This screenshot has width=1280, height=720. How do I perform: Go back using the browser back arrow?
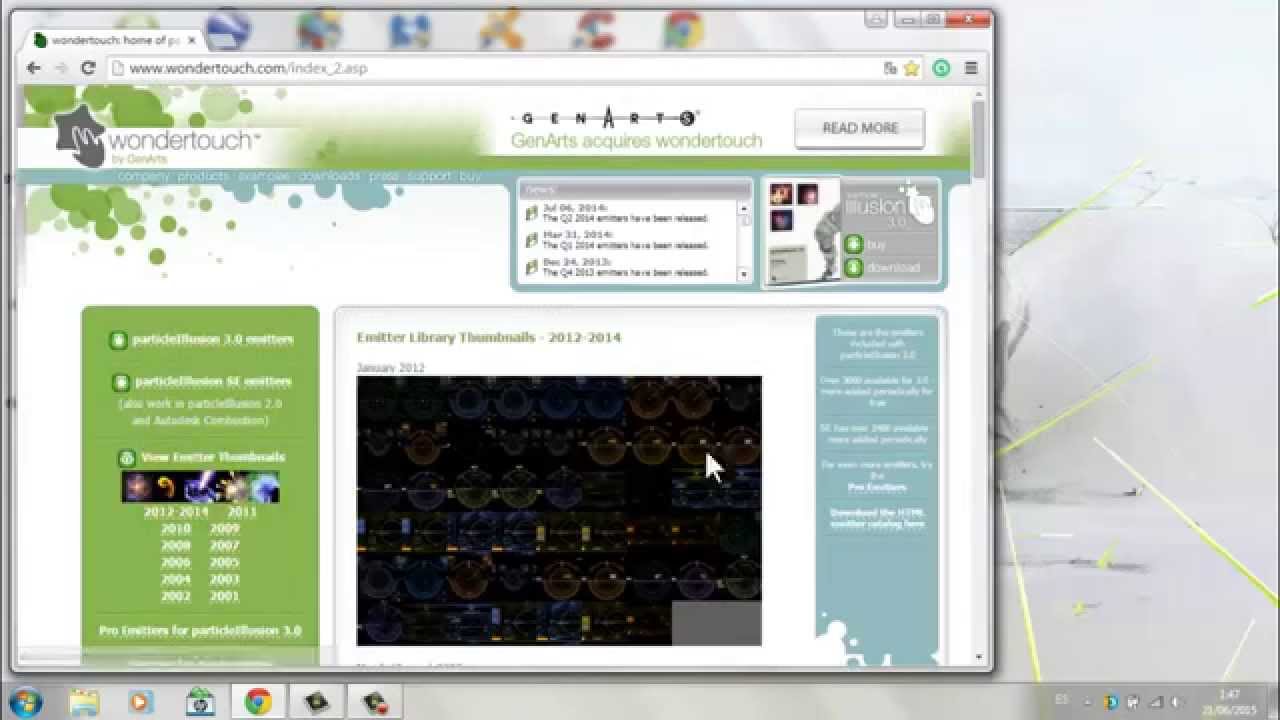(x=34, y=68)
